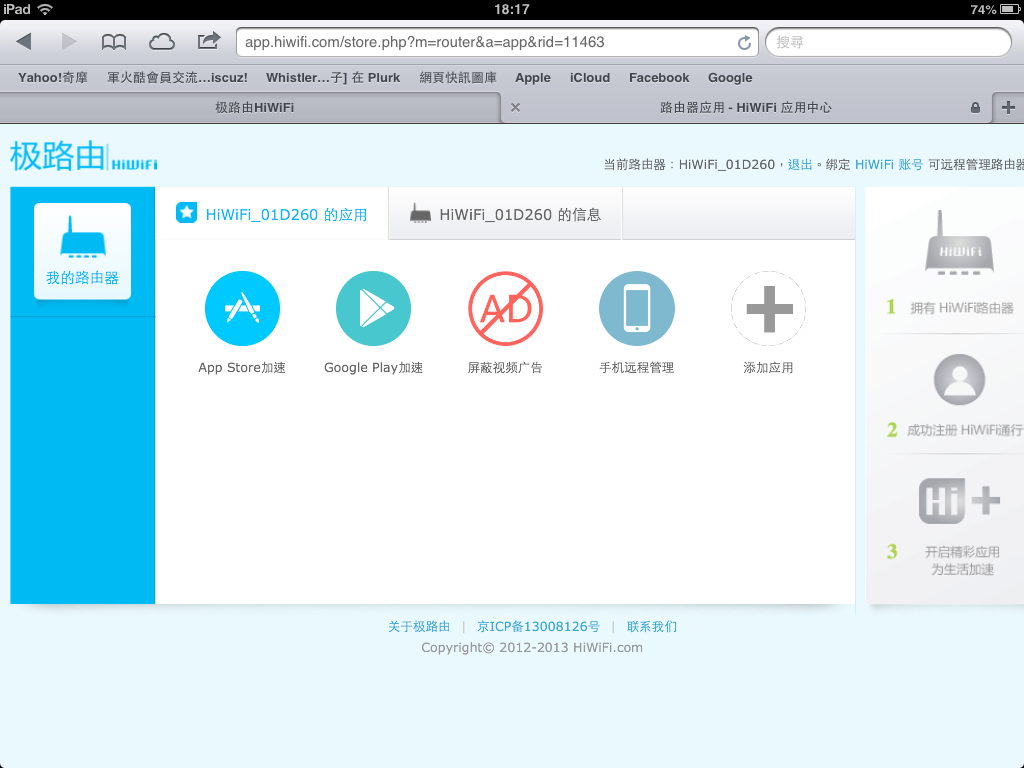Viewport: 1024px width, 768px height.
Task: Open 軍火酷會員交流 bookmark
Action: tap(178, 78)
